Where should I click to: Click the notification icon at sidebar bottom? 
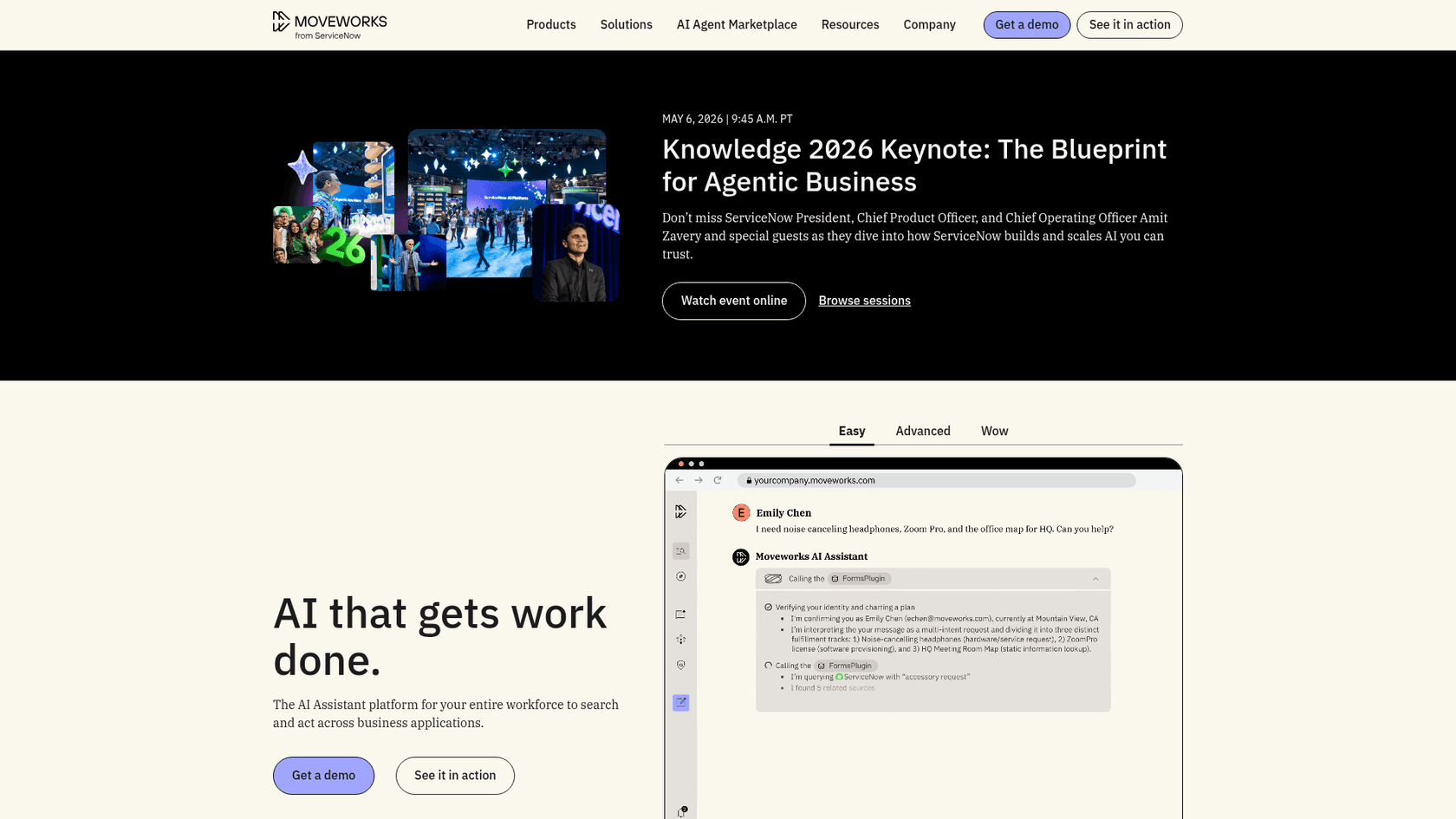pos(682,812)
